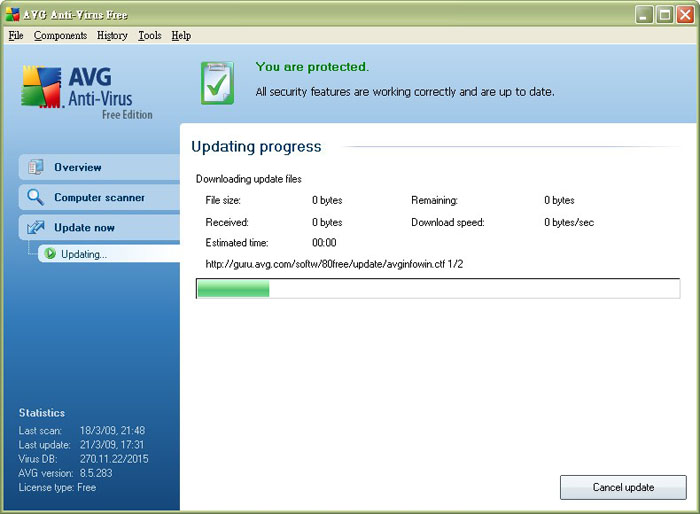Click the Update now icon in sidebar

click(x=36, y=227)
